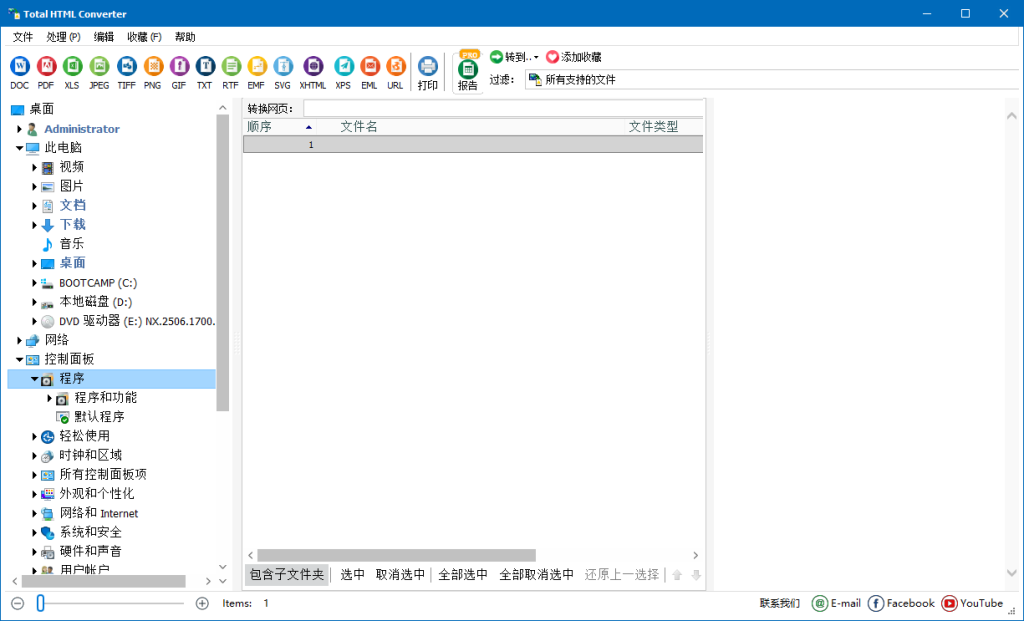Click the 选中 button
The height and width of the screenshot is (621, 1024).
pyautogui.click(x=353, y=575)
